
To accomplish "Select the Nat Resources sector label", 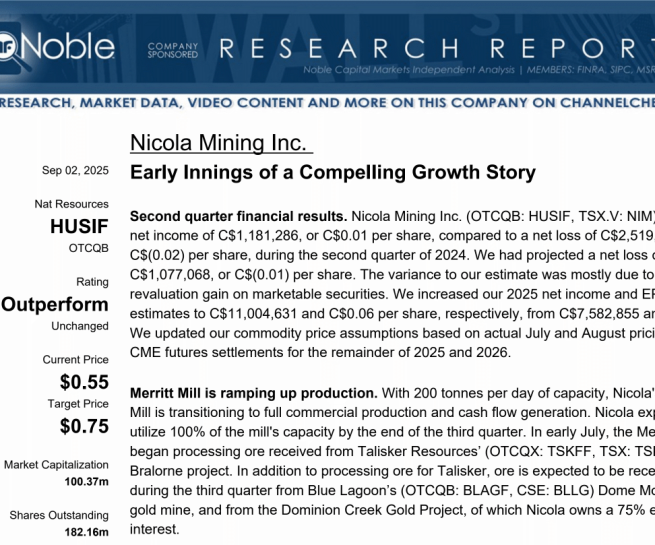I will [x=73, y=205].
